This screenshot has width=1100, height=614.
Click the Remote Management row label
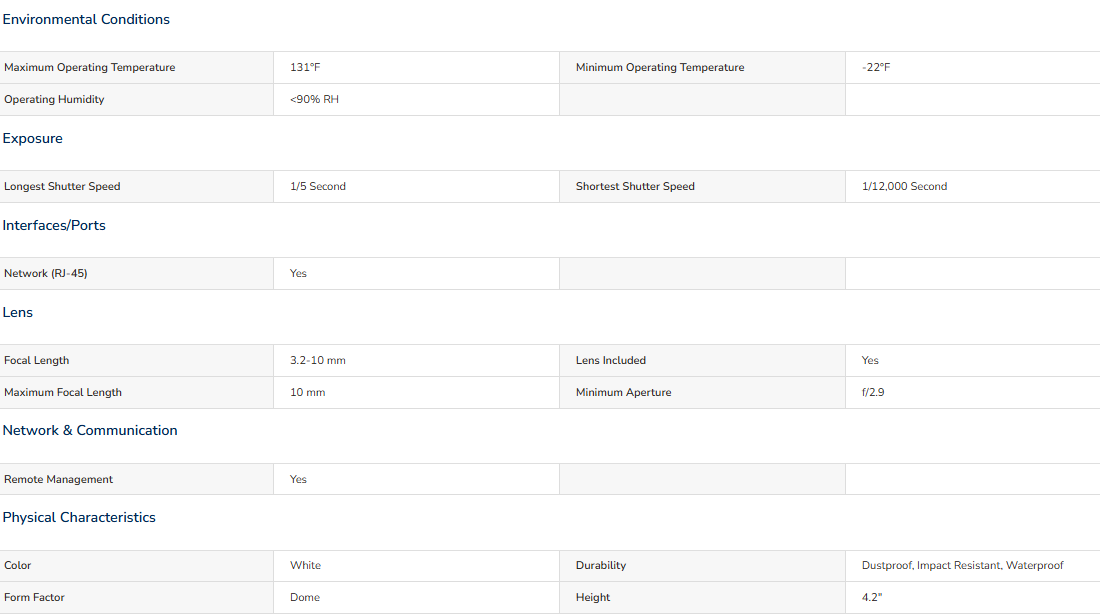coord(58,480)
